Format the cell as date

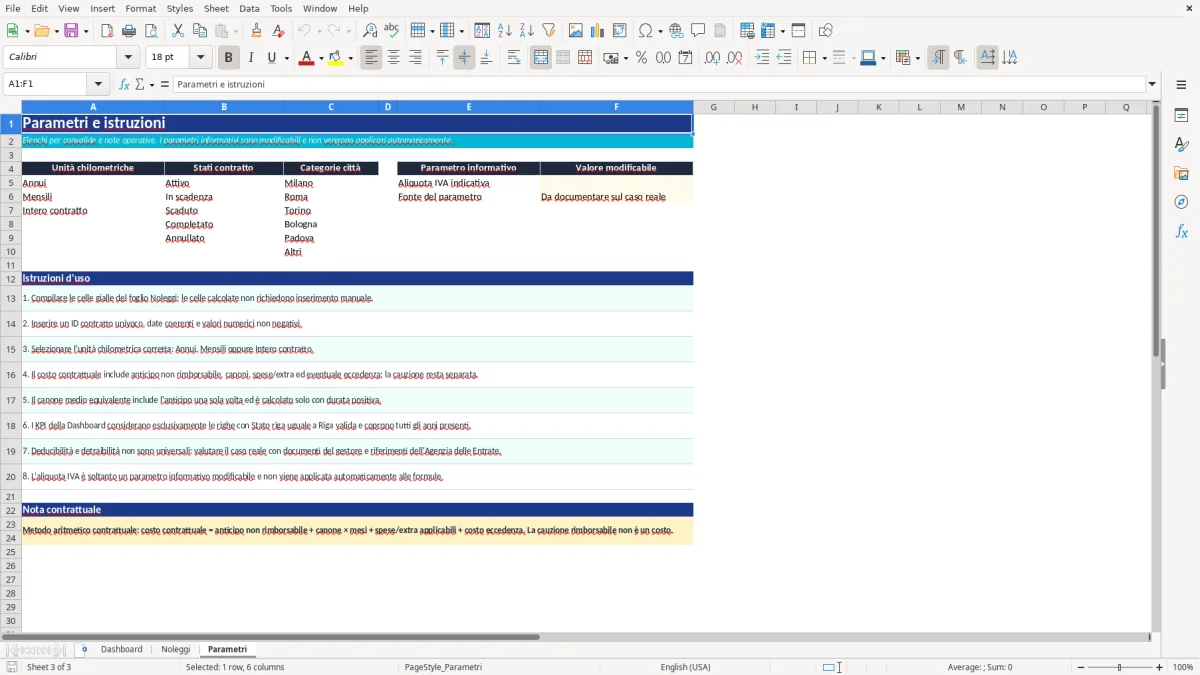pyautogui.click(x=685, y=58)
